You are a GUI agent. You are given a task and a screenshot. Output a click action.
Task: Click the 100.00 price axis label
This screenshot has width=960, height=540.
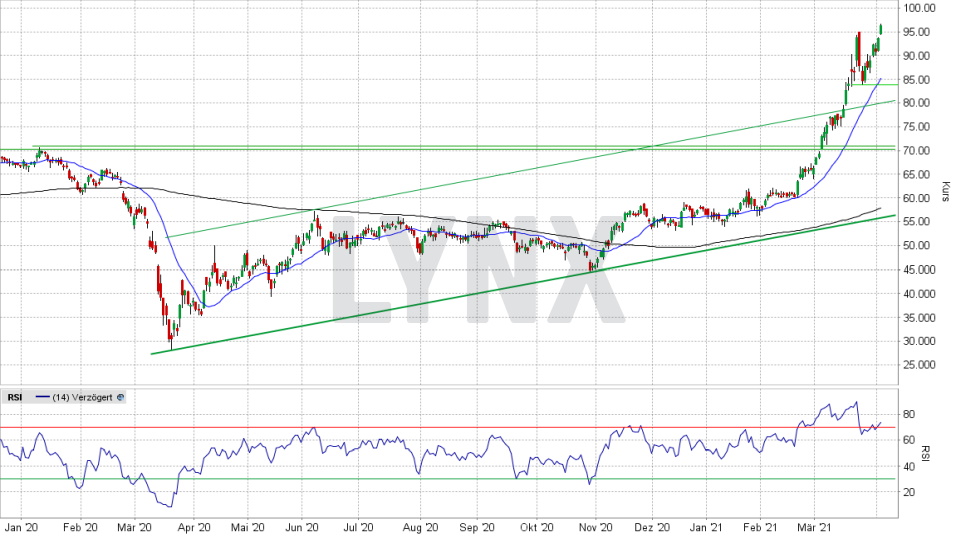click(920, 8)
